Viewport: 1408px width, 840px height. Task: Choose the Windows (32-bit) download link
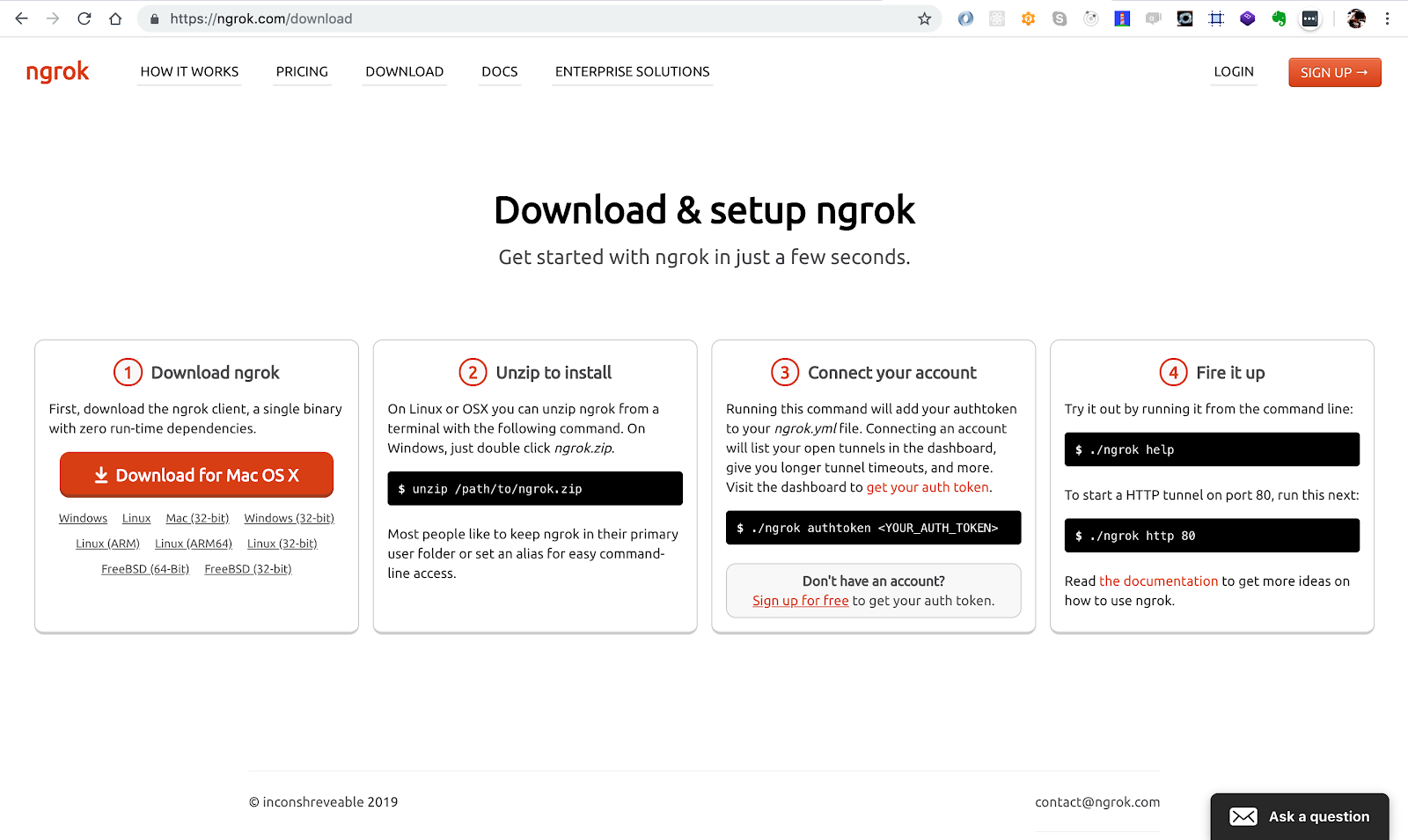pyautogui.click(x=289, y=518)
